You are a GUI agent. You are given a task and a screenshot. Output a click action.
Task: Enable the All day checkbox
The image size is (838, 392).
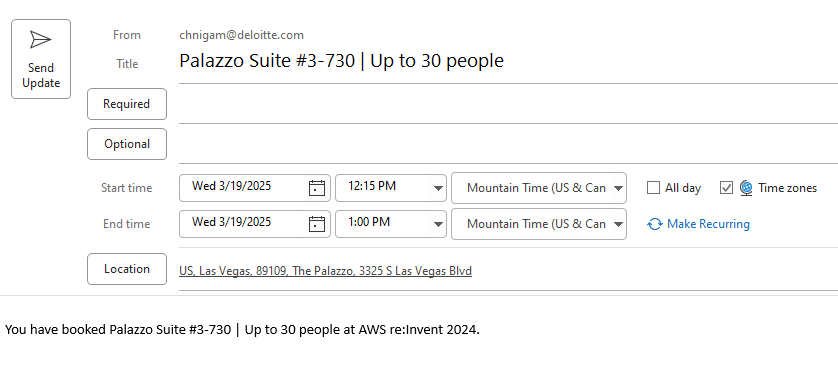653,188
